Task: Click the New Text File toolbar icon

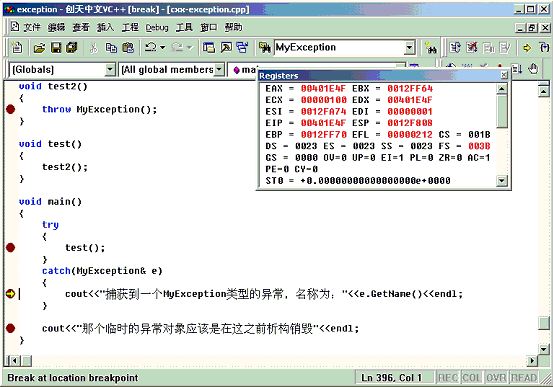Action: (x=17, y=47)
